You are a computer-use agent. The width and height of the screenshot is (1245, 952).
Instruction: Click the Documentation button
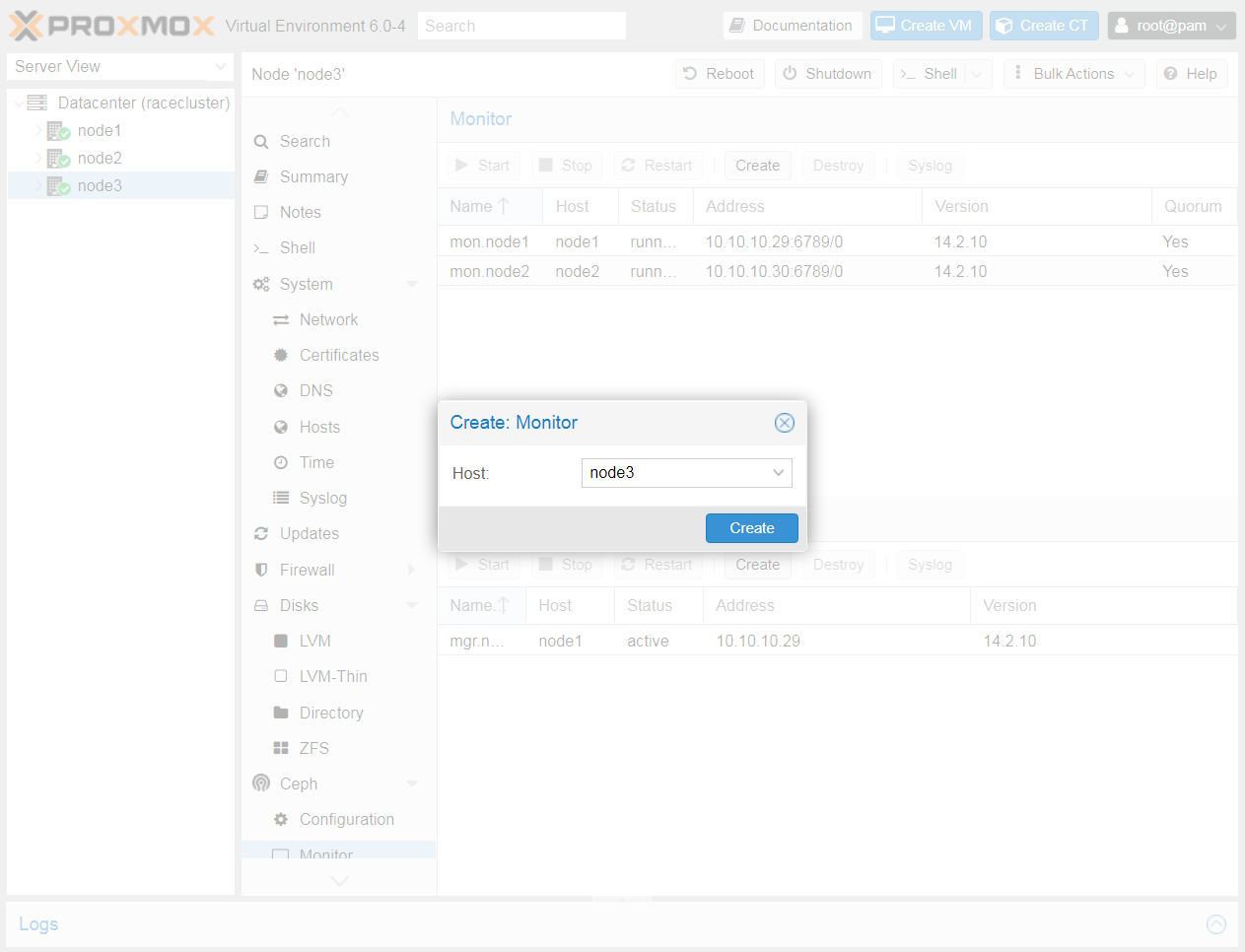(793, 26)
